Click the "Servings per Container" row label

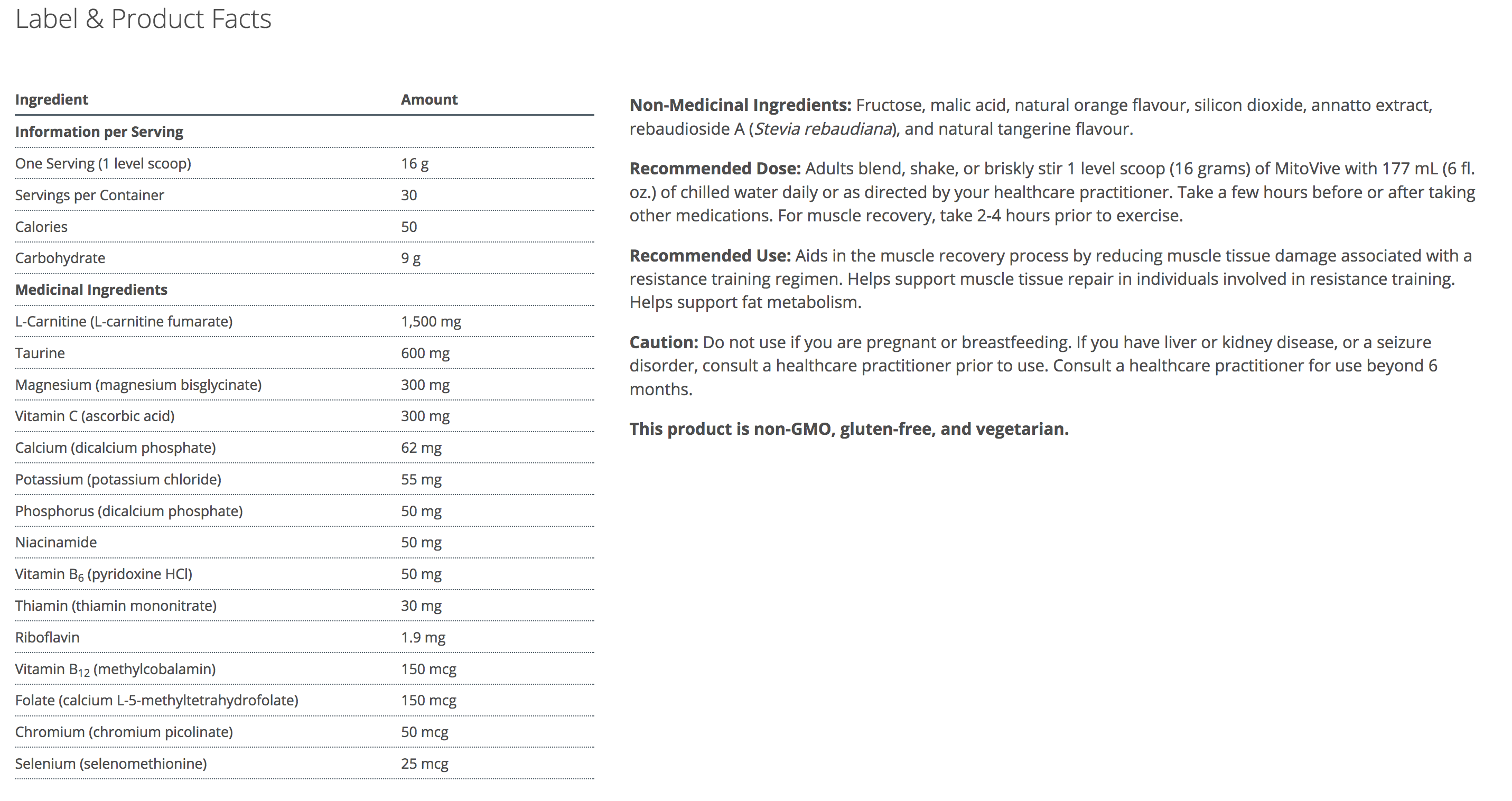coord(89,195)
